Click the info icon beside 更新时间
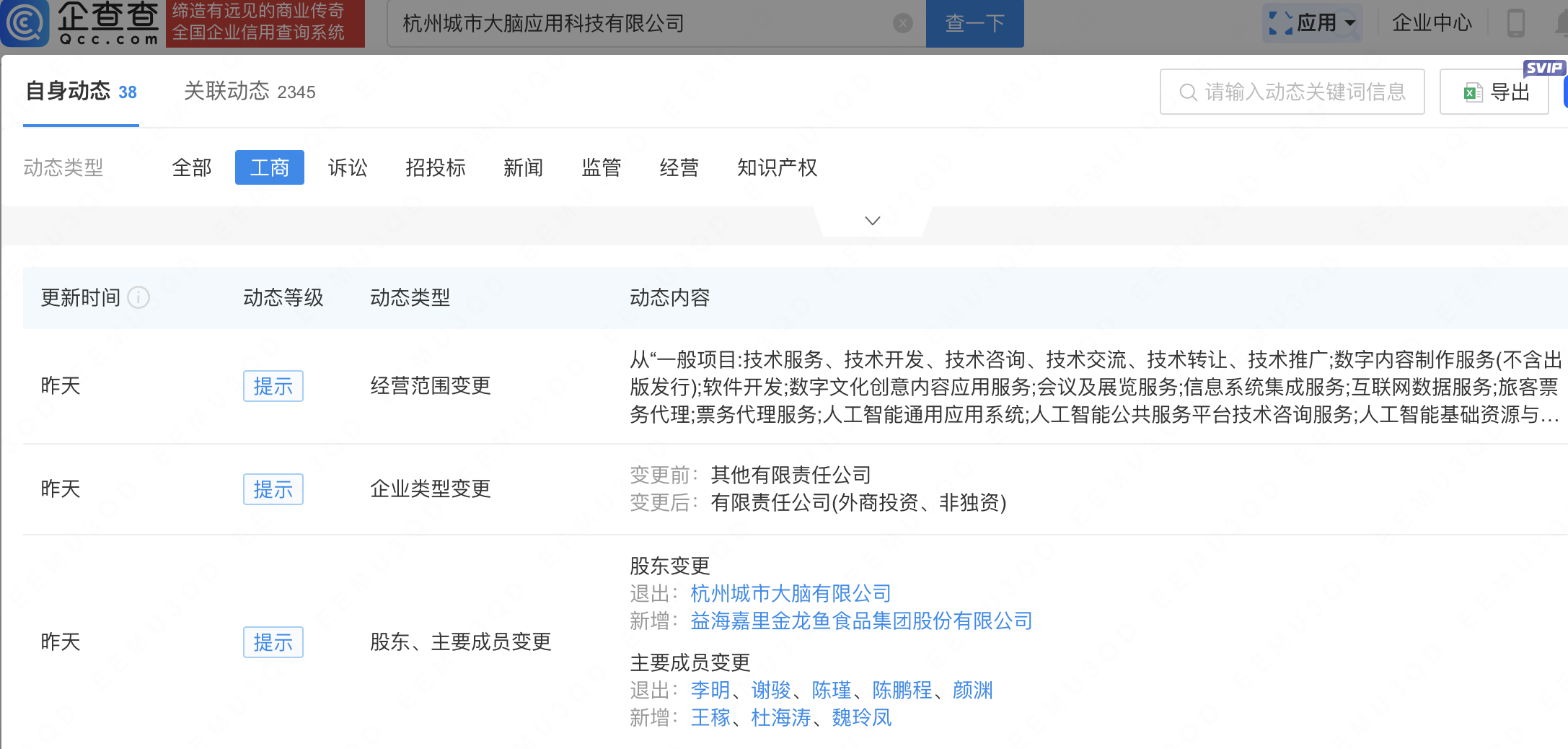The image size is (1568, 749). [138, 297]
